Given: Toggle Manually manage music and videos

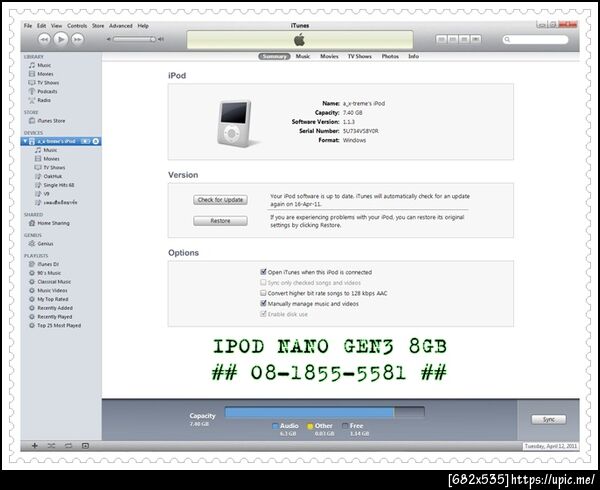Looking at the screenshot, I should click(263, 303).
